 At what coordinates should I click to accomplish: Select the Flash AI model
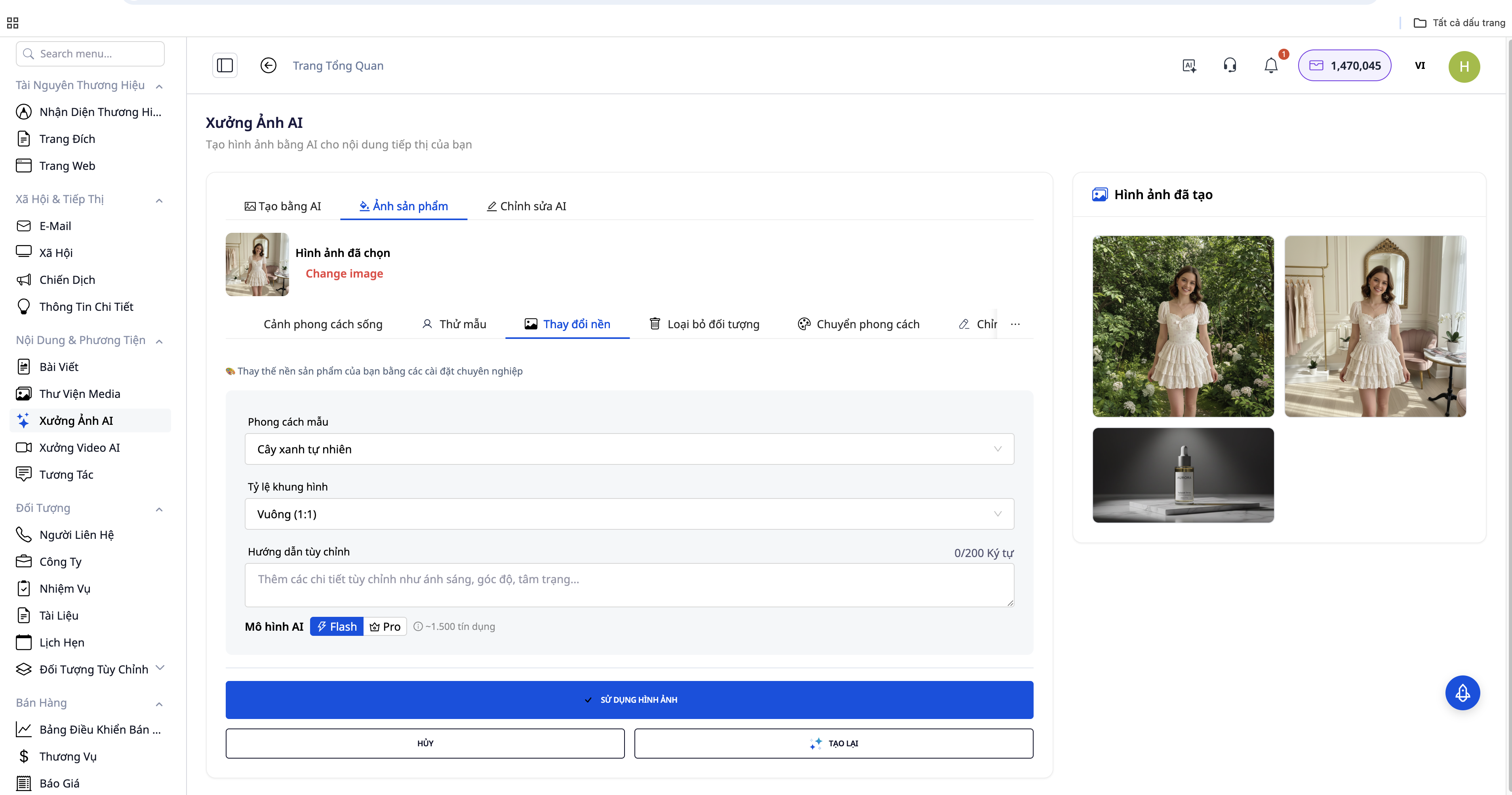[337, 626]
